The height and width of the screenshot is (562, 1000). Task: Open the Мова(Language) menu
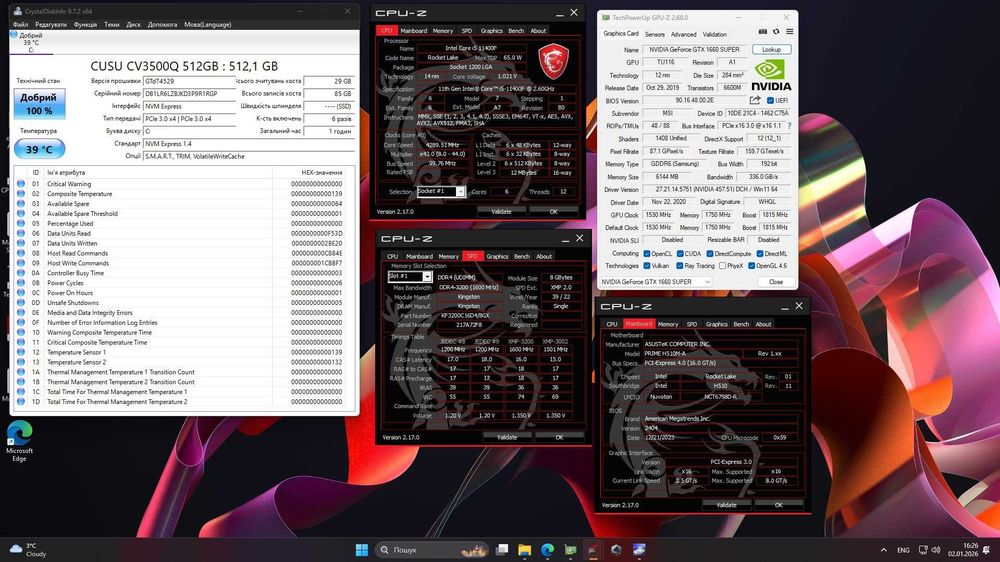[207, 24]
